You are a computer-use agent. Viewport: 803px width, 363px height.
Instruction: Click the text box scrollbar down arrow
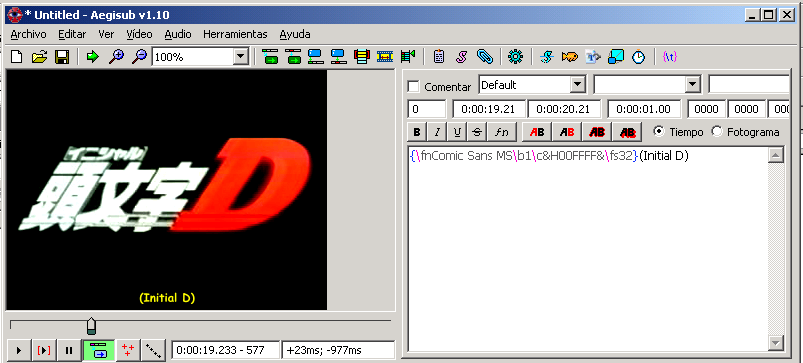tap(776, 343)
